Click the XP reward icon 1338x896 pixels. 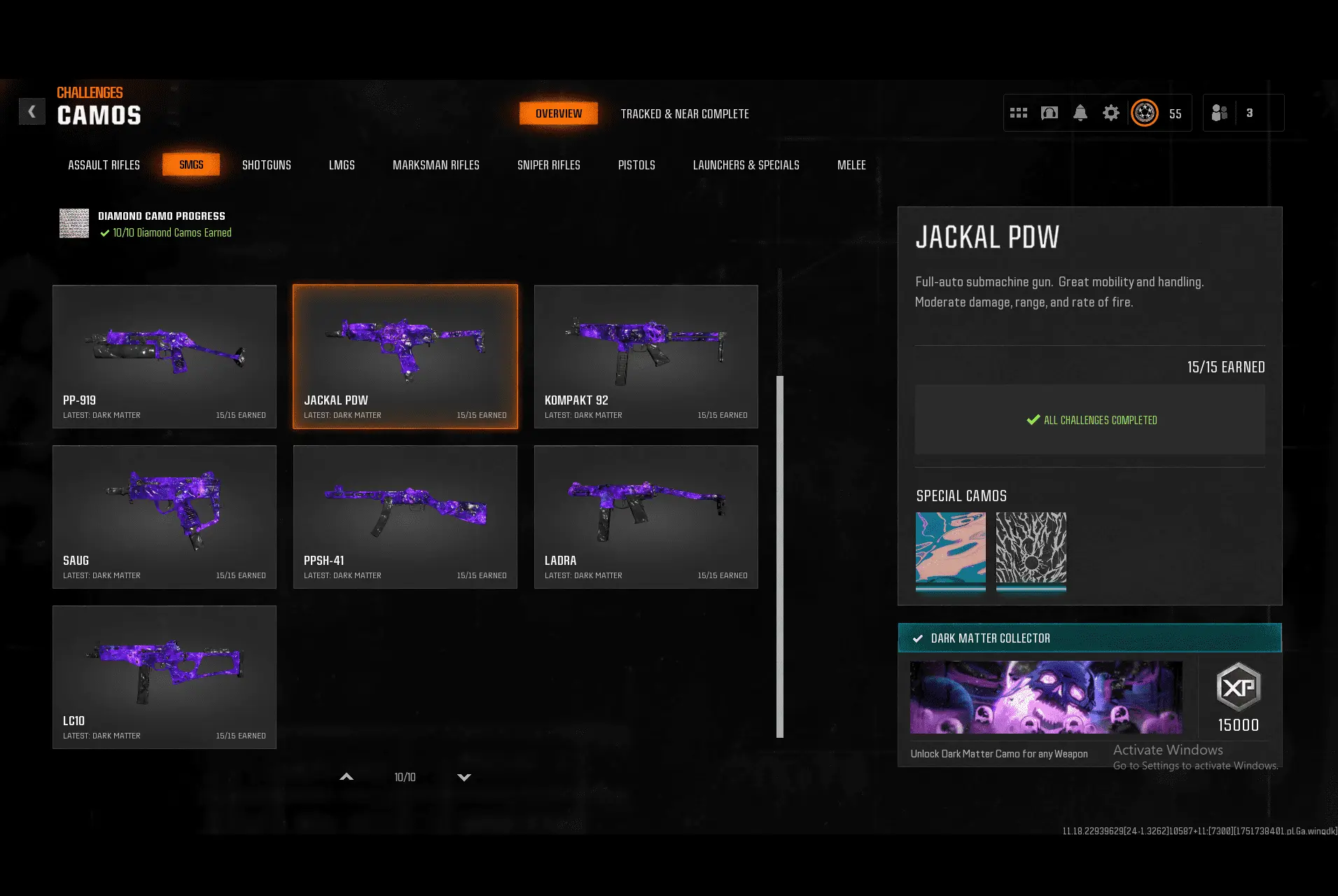(x=1239, y=687)
